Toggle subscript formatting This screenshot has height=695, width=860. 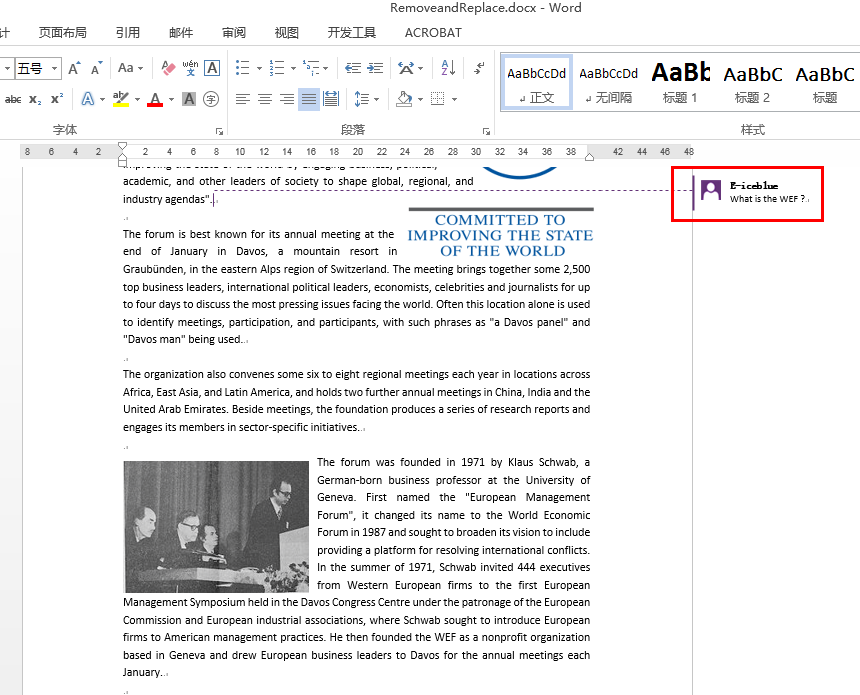click(35, 99)
